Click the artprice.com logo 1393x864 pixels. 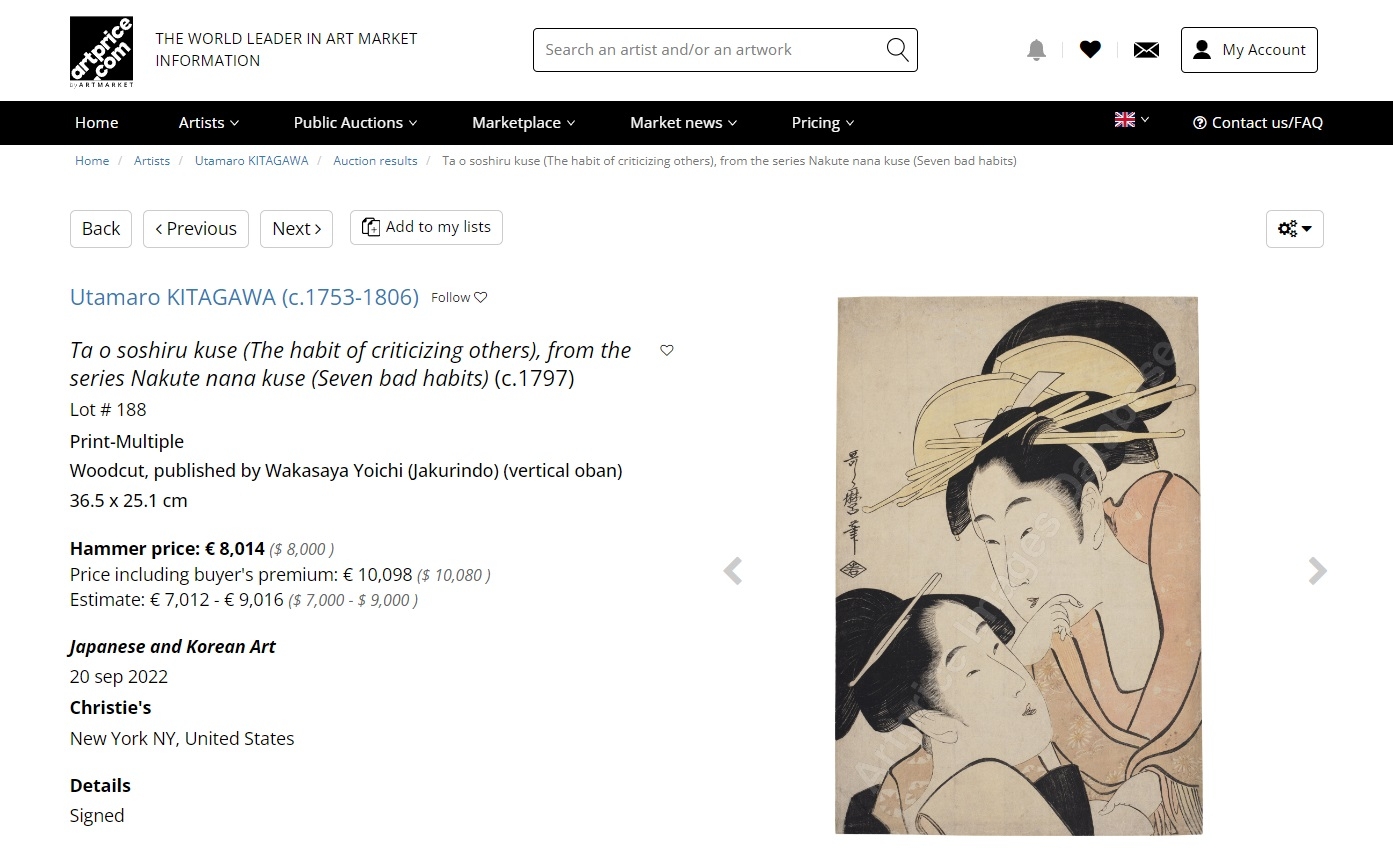tap(101, 52)
